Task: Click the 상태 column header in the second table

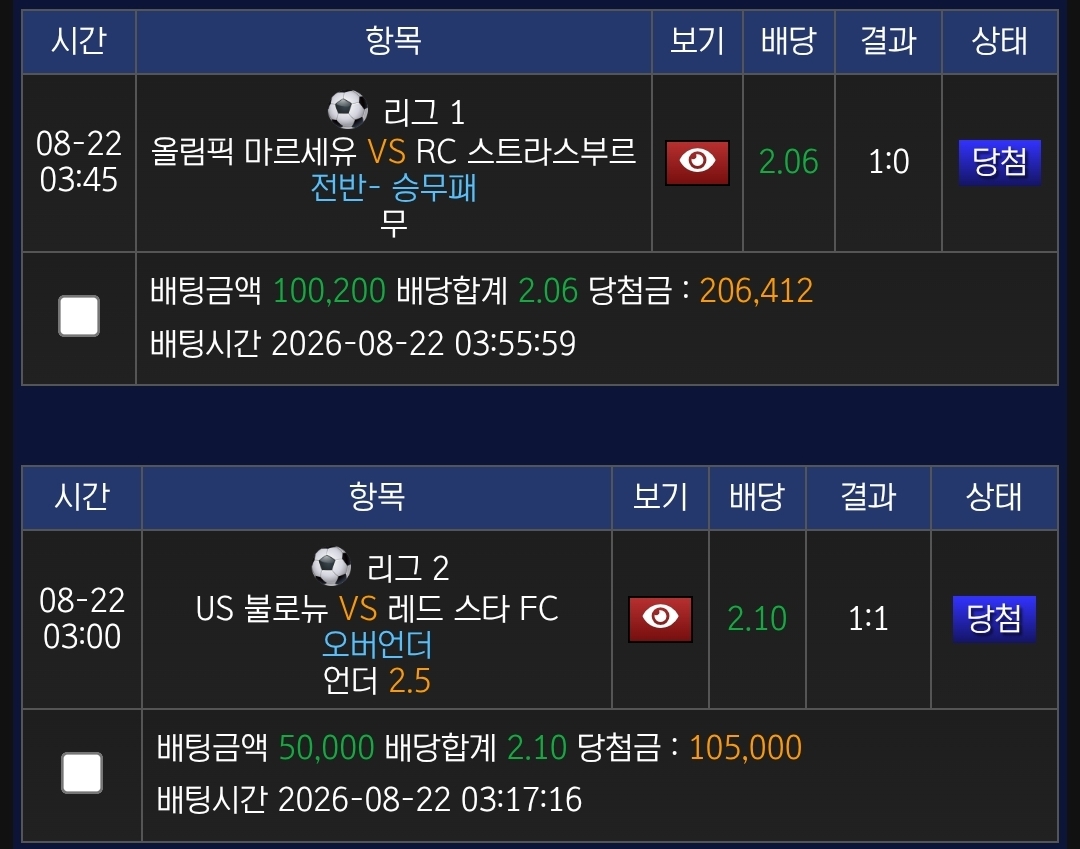Action: (994, 497)
